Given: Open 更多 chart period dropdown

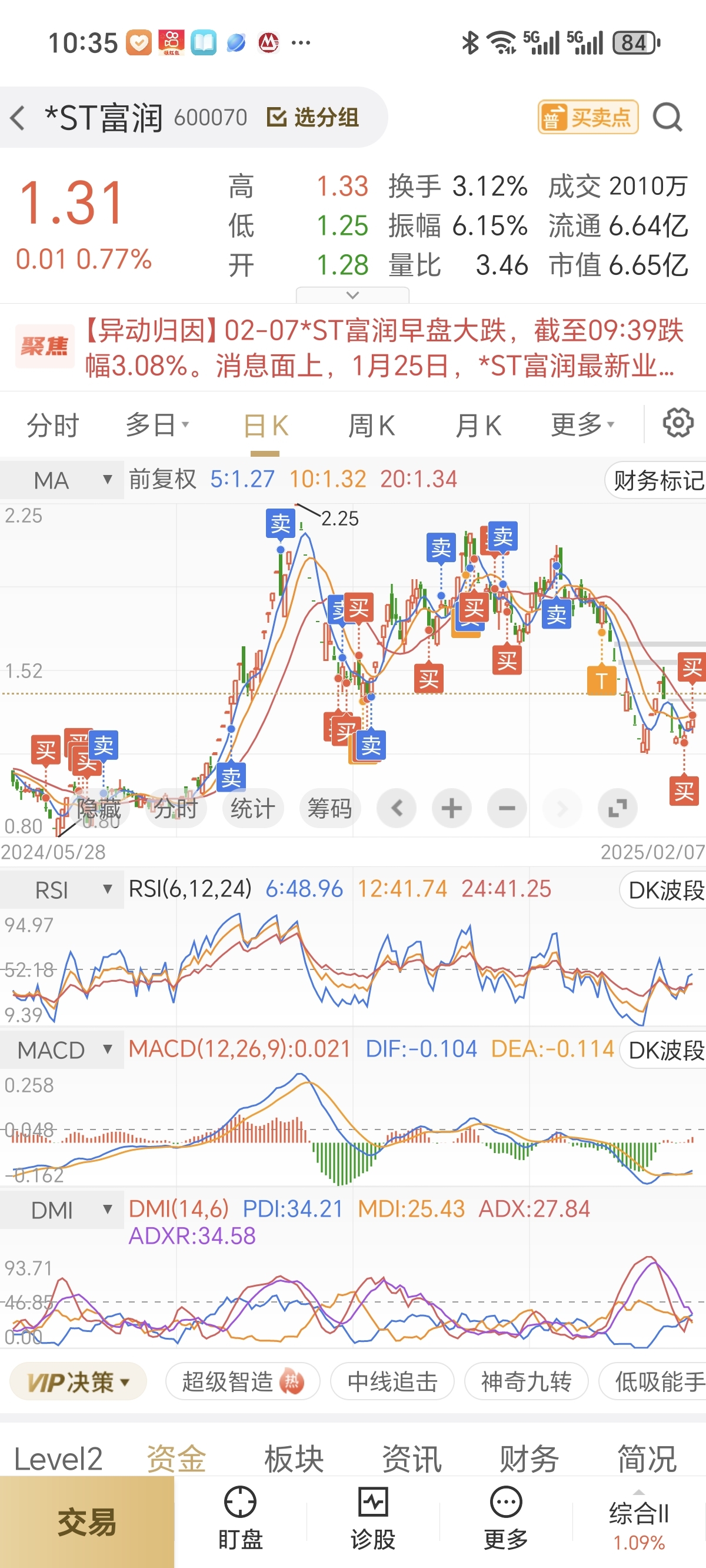Looking at the screenshot, I should pos(582,425).
